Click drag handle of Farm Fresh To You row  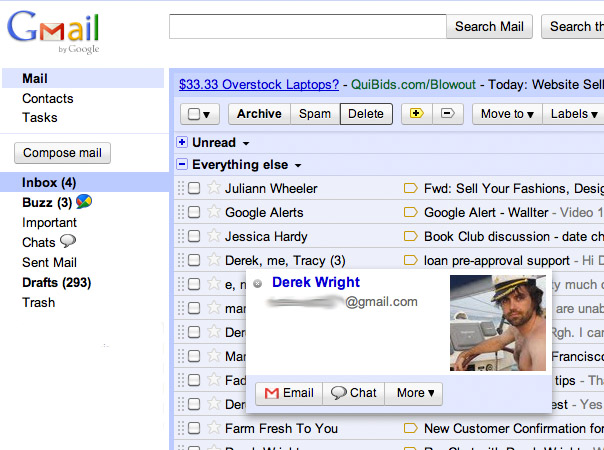click(x=181, y=428)
